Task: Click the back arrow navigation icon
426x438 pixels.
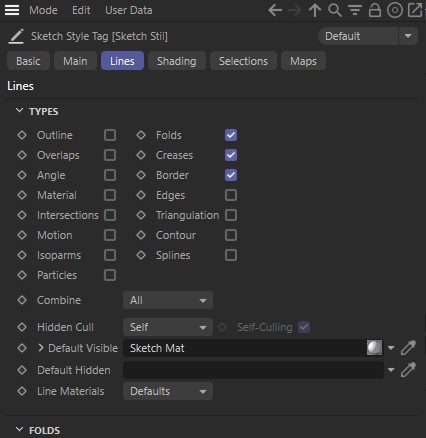Action: pyautogui.click(x=275, y=10)
